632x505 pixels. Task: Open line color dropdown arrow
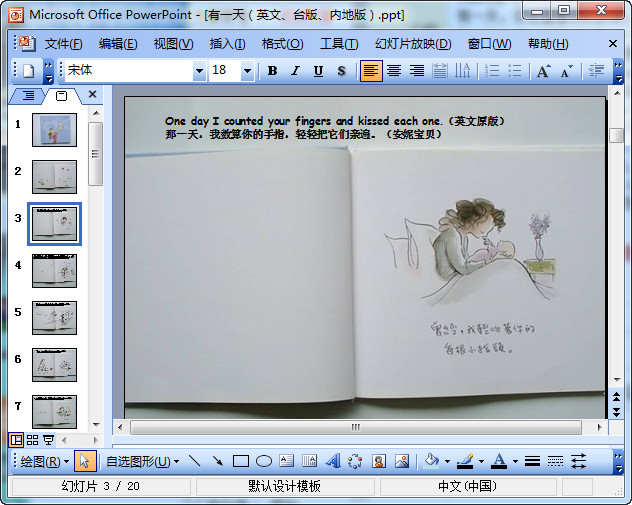pos(481,461)
